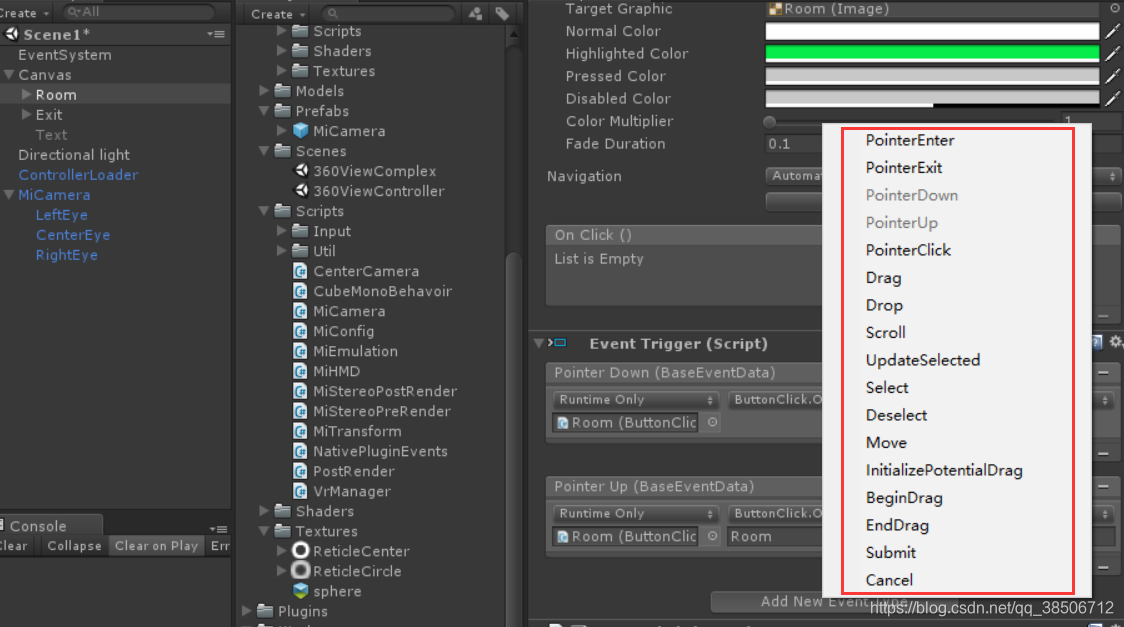Click the Fade Duration value field

click(x=794, y=144)
